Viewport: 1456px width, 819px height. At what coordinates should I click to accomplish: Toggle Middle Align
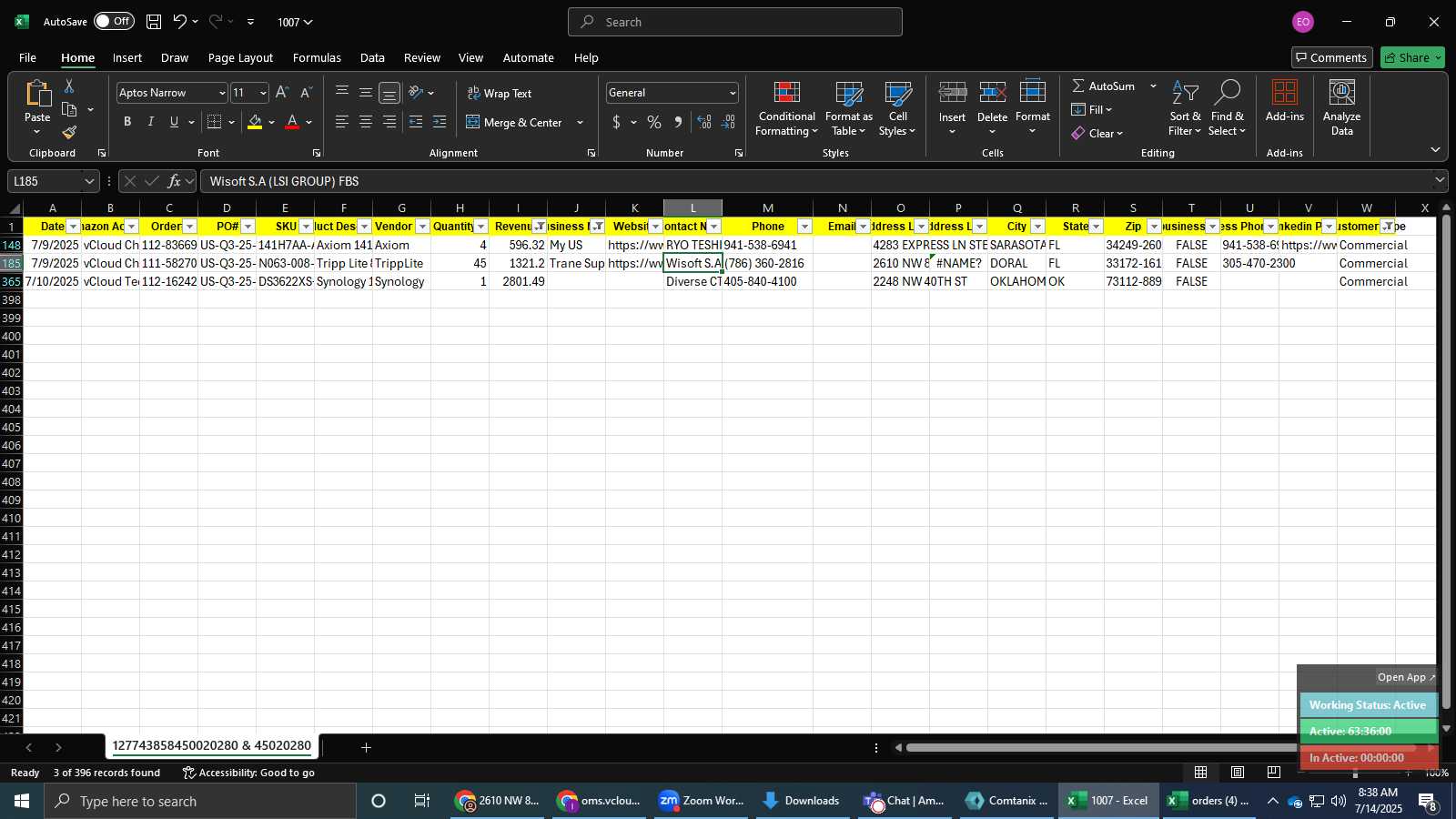[x=366, y=92]
